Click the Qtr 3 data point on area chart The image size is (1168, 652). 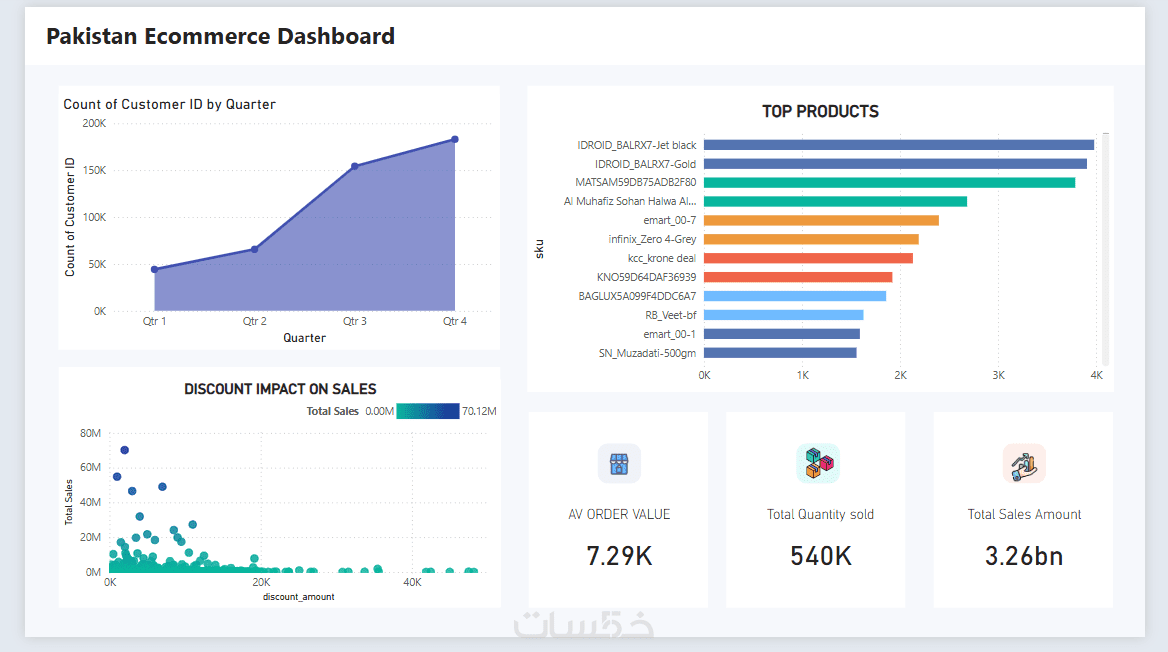click(x=355, y=166)
